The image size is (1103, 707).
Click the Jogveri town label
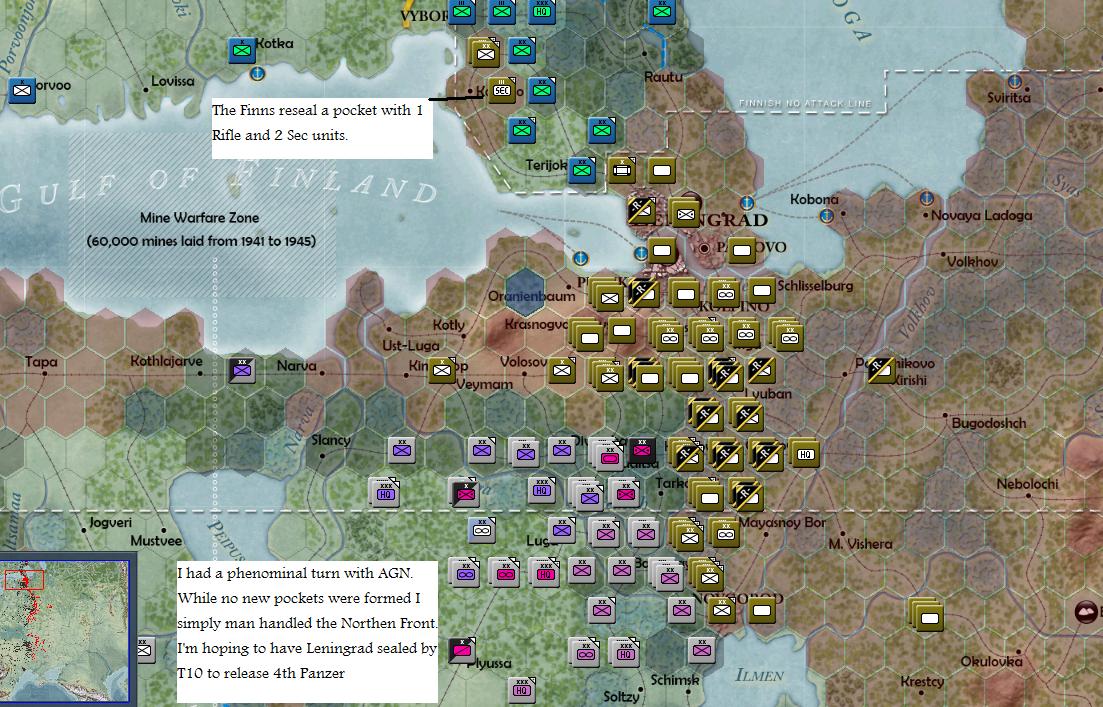point(110,523)
